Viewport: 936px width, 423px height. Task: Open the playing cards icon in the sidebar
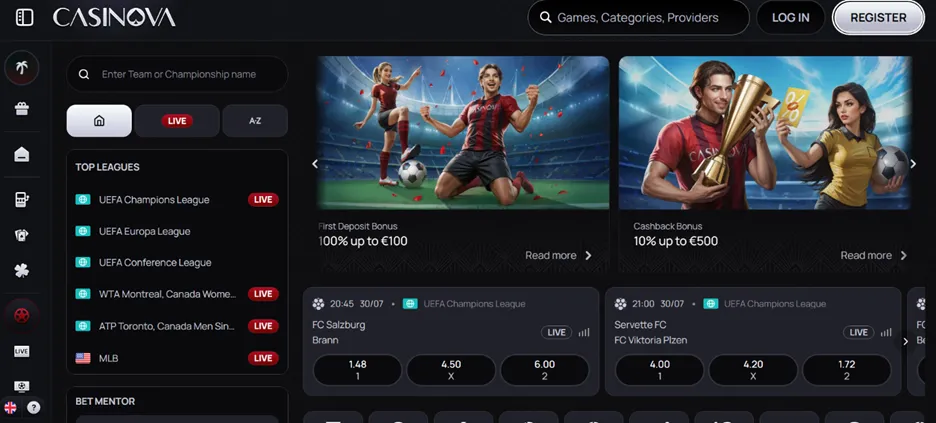(x=22, y=235)
